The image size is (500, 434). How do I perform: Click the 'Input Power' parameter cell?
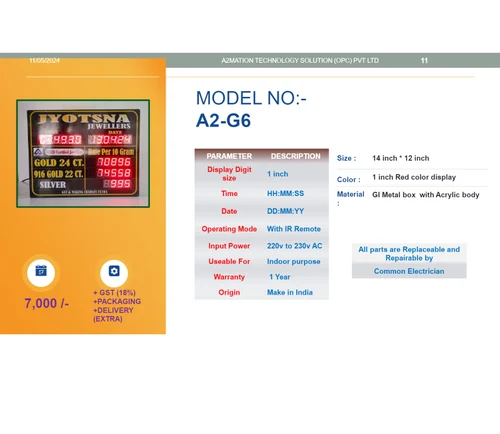(229, 246)
